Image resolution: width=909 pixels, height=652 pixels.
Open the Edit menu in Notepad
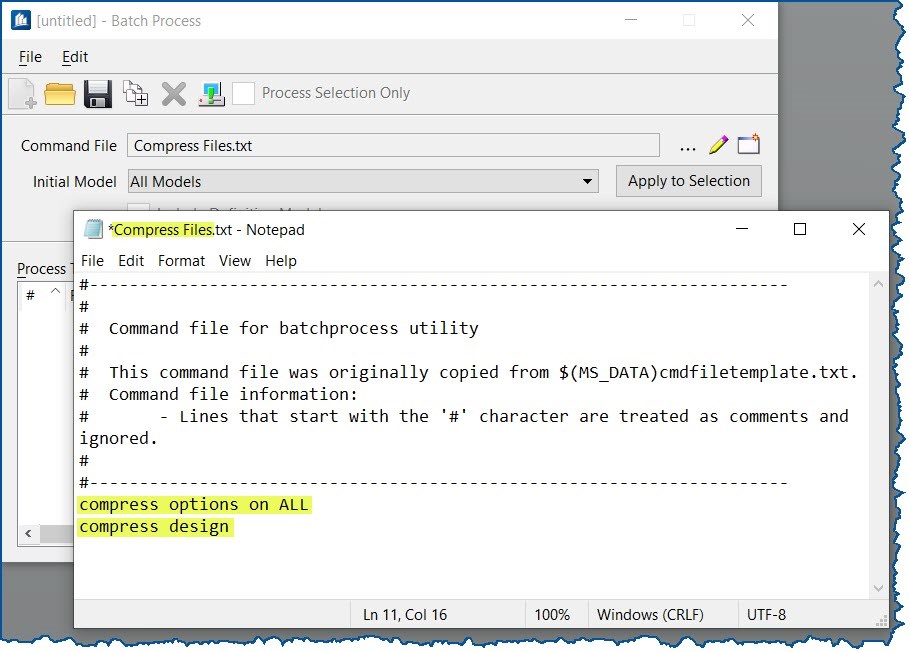(x=131, y=261)
